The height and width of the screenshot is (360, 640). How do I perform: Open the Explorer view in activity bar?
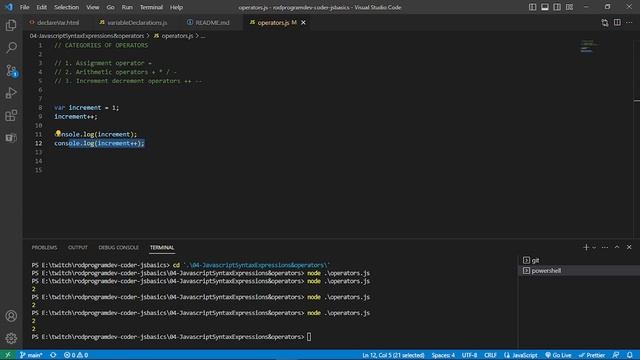11,25
